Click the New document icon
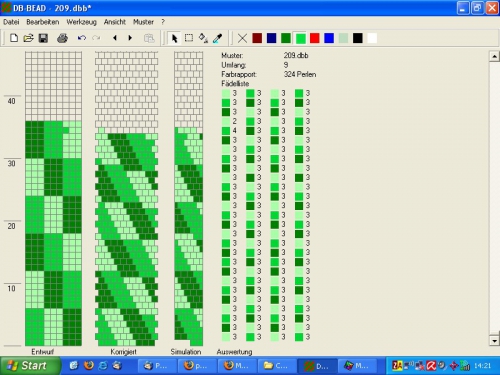 [14, 38]
